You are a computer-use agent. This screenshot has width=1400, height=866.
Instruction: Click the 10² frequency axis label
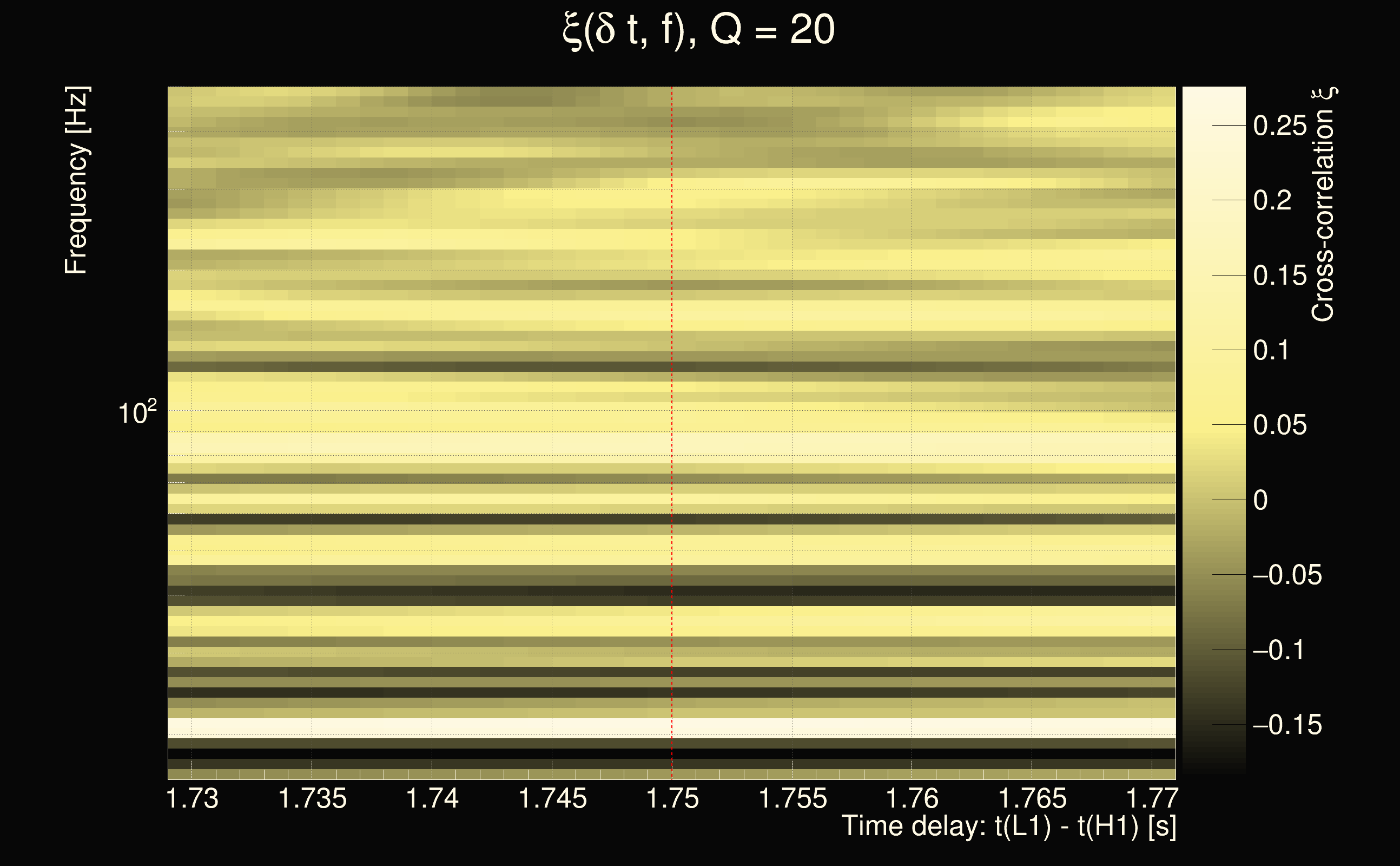coord(137,412)
